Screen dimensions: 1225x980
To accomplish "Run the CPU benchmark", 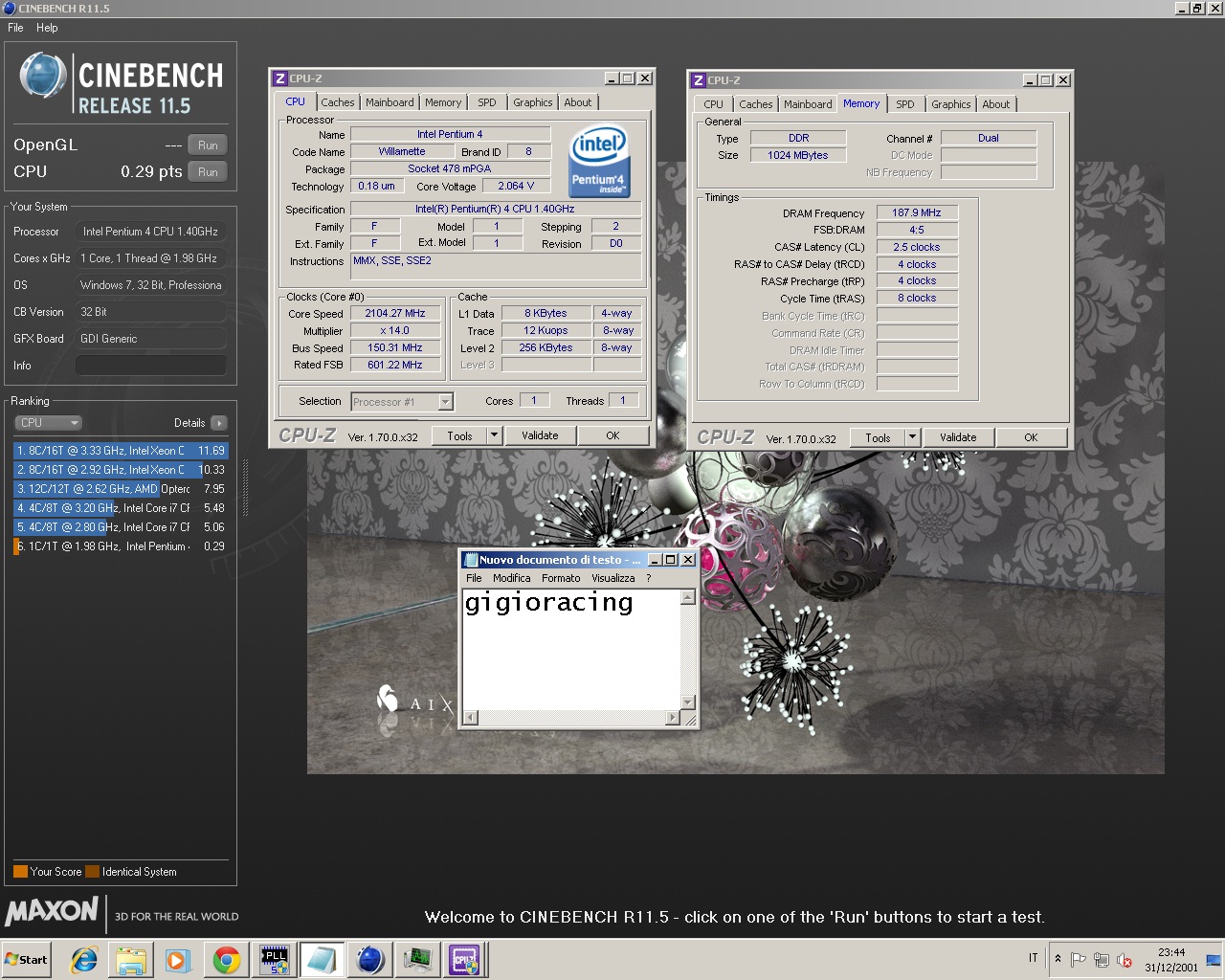I will point(208,172).
